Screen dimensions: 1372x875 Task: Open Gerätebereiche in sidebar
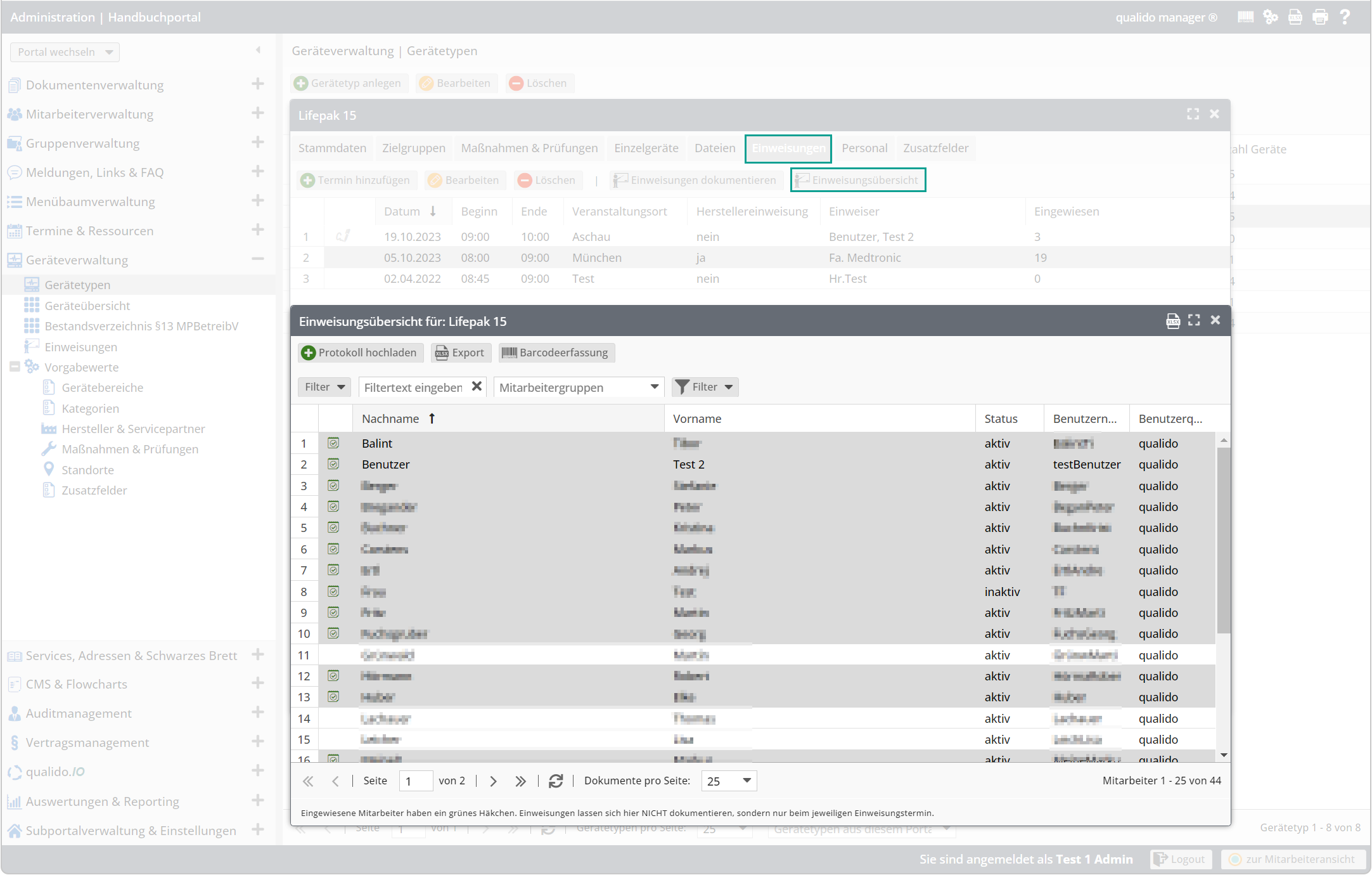(102, 387)
